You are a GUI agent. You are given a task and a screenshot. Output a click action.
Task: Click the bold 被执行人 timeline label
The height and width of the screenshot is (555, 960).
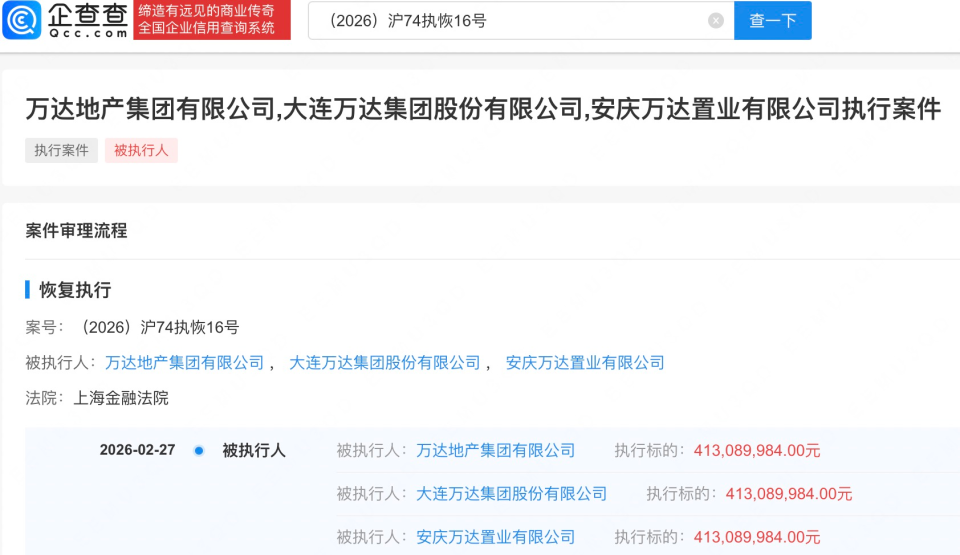[x=253, y=451]
